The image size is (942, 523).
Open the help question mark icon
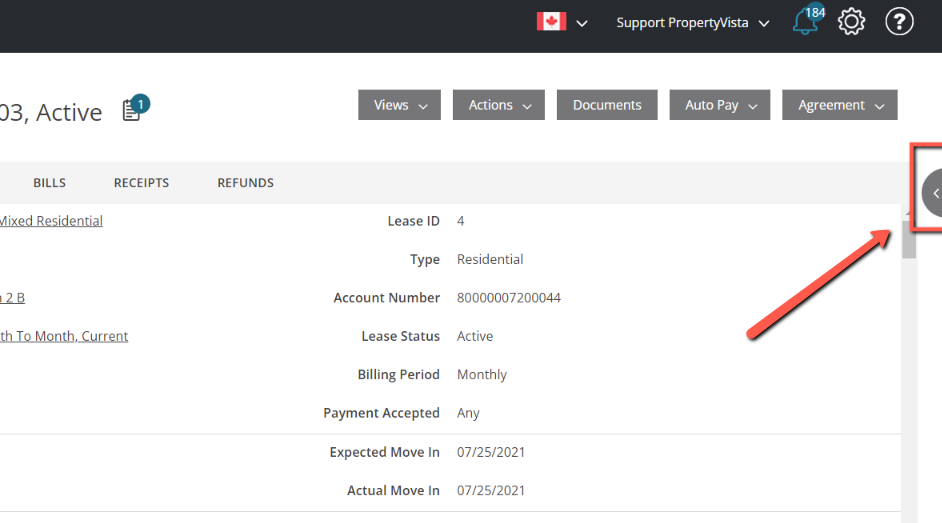point(899,22)
